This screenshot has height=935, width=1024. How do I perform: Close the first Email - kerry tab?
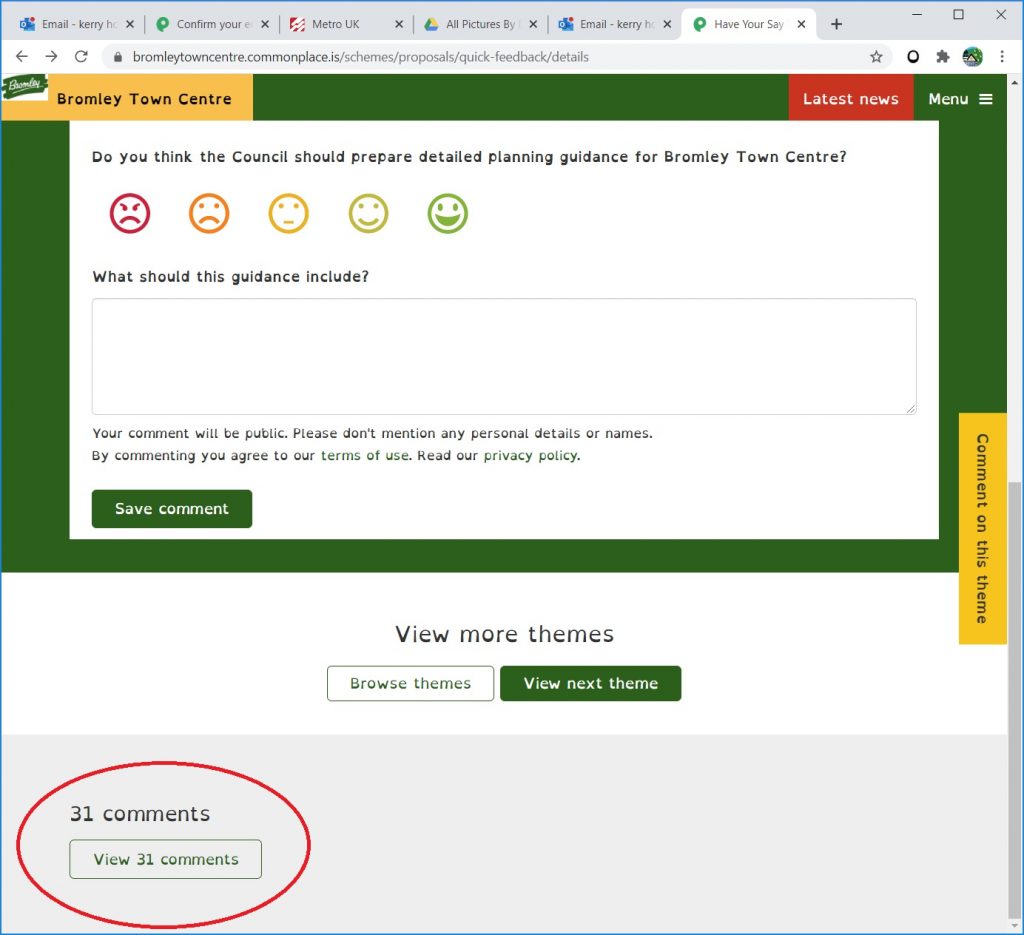point(129,24)
